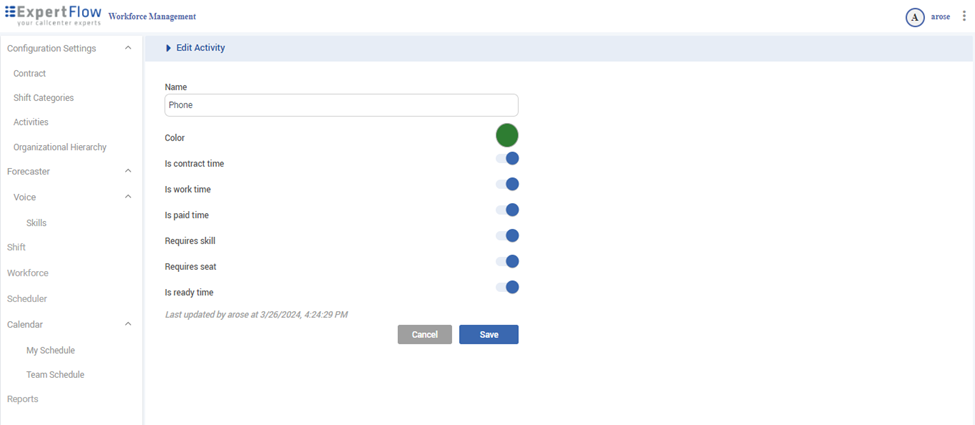Open the green activity color picker

[507, 135]
